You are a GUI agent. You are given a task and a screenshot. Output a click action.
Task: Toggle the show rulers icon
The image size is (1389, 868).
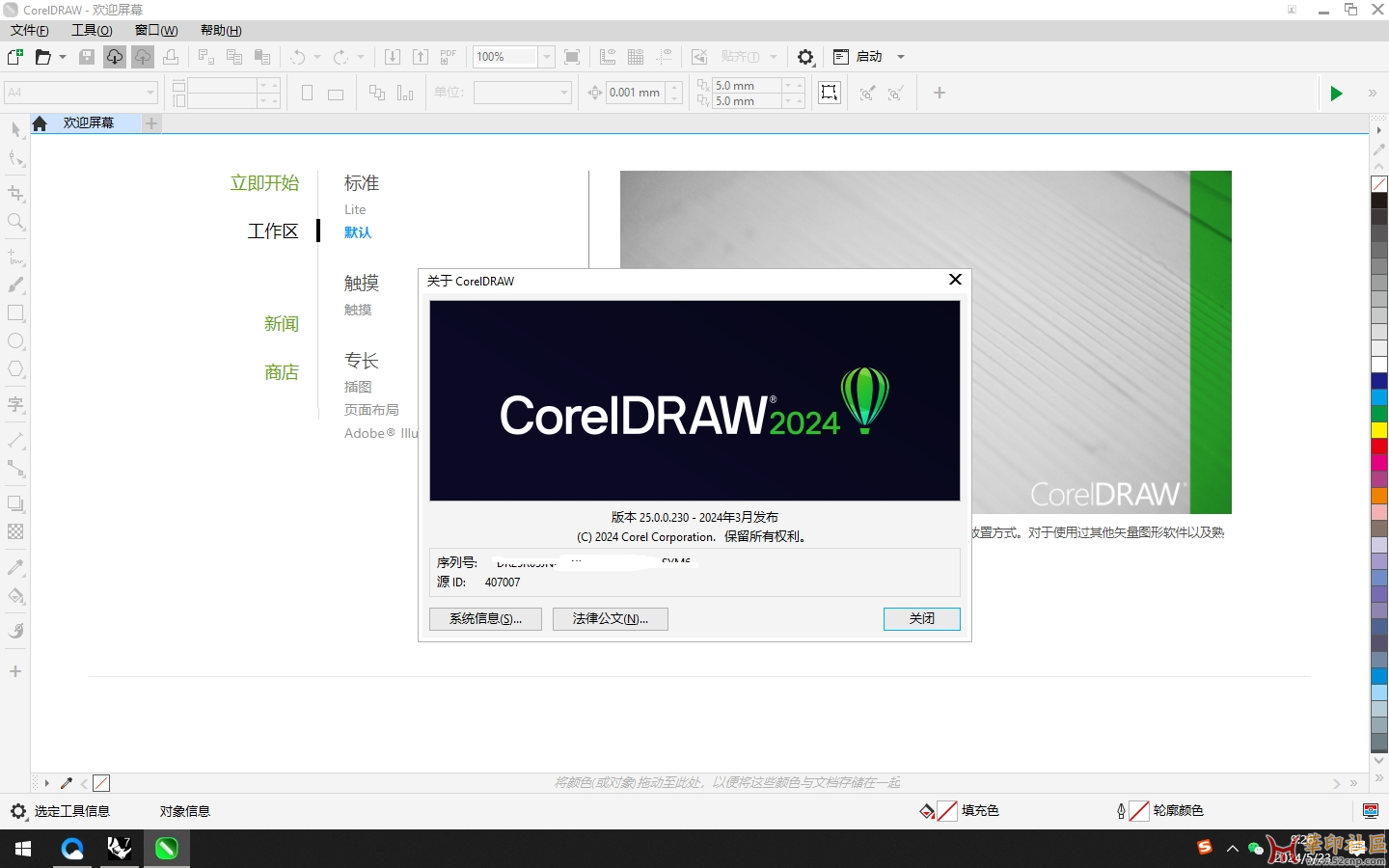[x=608, y=57]
